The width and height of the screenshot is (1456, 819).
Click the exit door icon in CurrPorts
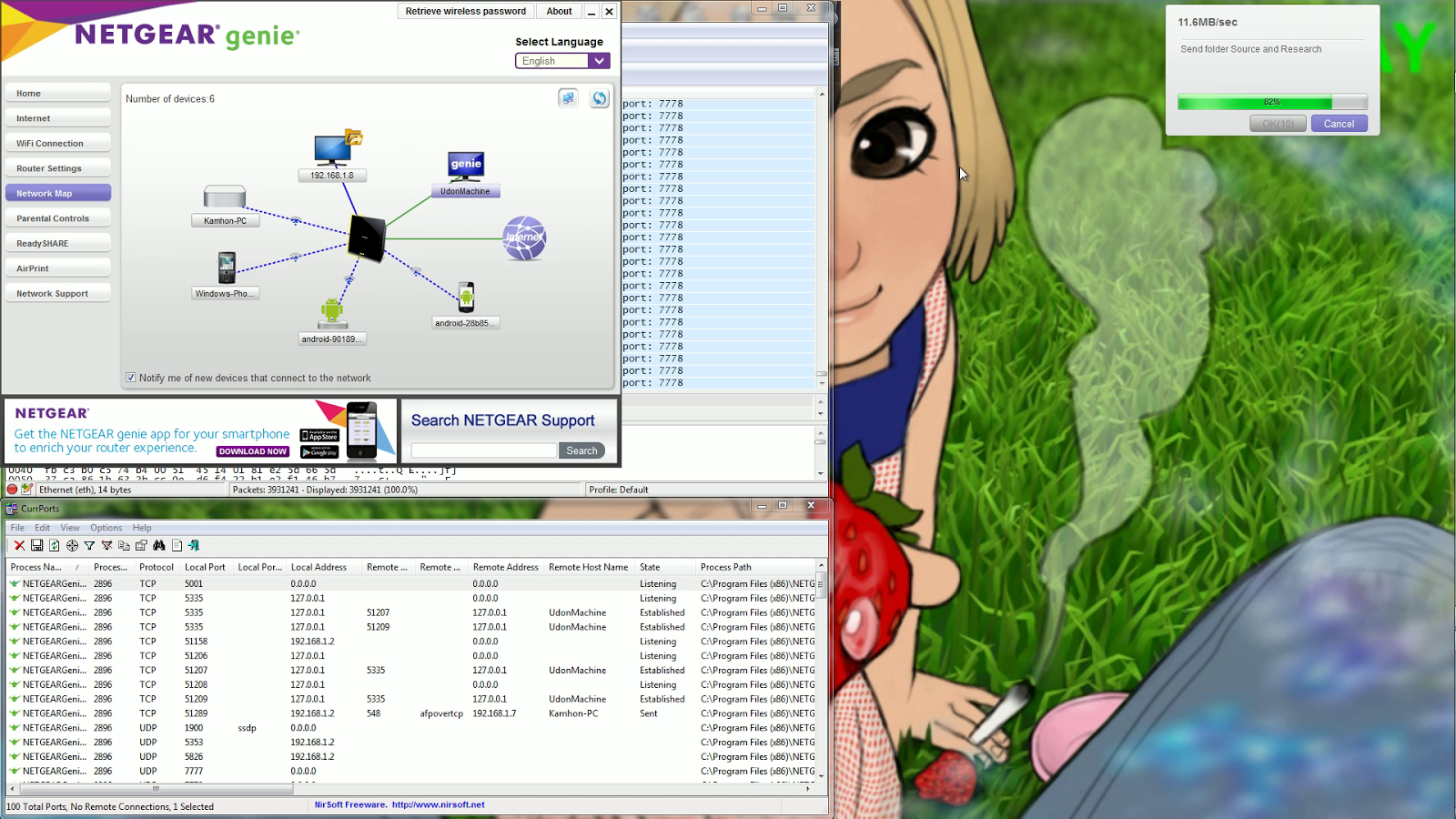(194, 545)
